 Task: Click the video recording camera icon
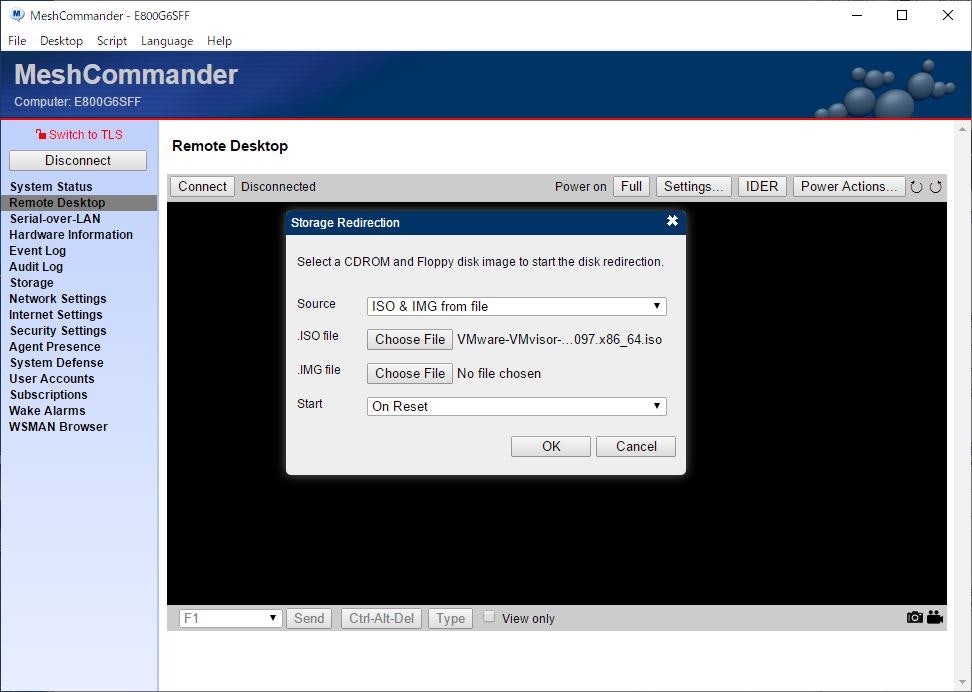click(x=935, y=618)
